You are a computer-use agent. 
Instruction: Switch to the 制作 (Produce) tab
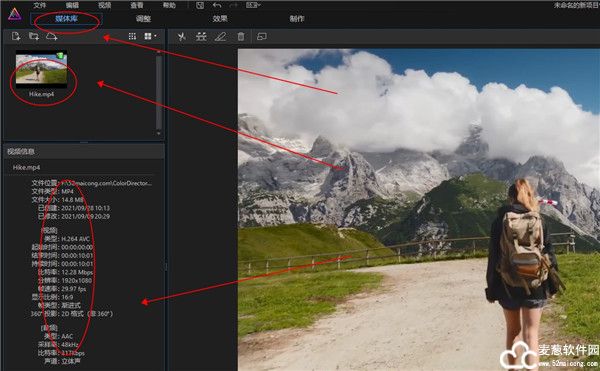click(297, 19)
